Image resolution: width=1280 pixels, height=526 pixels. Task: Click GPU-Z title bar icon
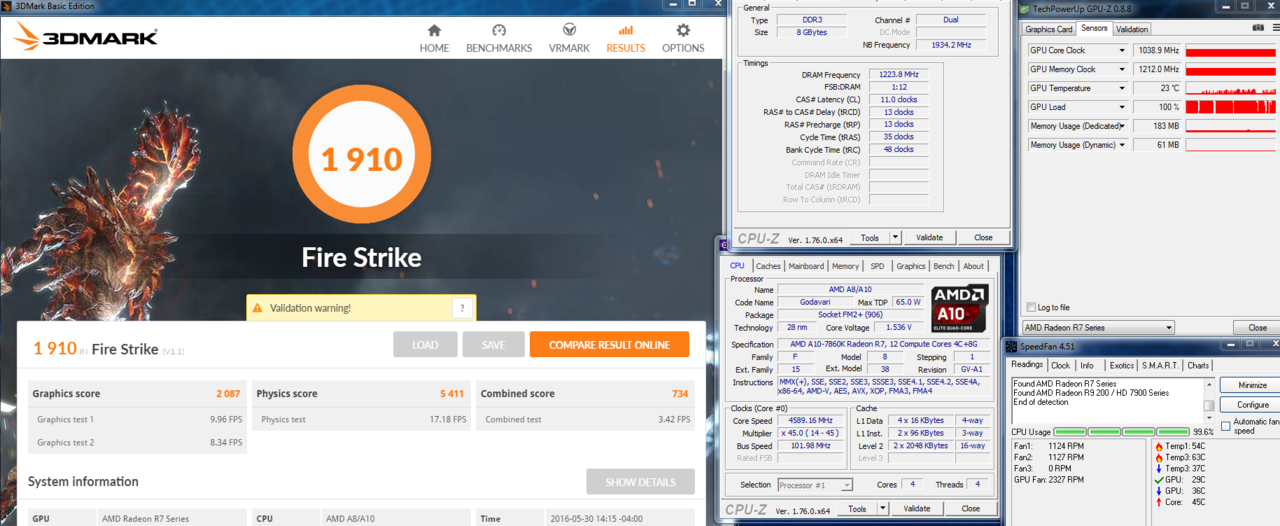pyautogui.click(x=1025, y=8)
